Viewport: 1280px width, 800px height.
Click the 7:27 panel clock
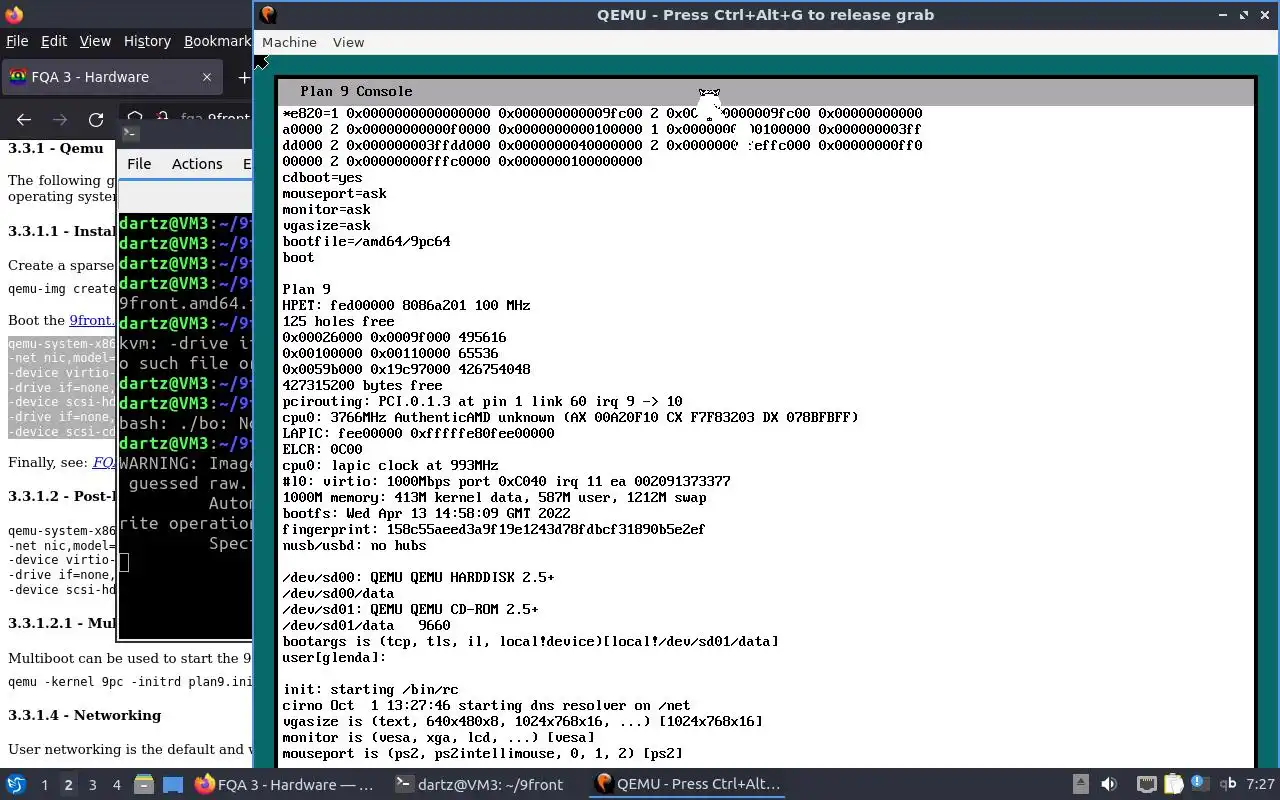pyautogui.click(x=1260, y=784)
